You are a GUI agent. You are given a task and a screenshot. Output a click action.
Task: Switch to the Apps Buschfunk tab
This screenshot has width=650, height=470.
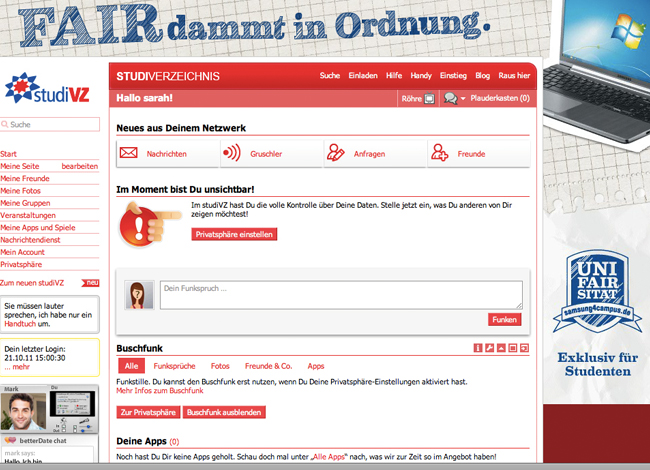tap(316, 366)
